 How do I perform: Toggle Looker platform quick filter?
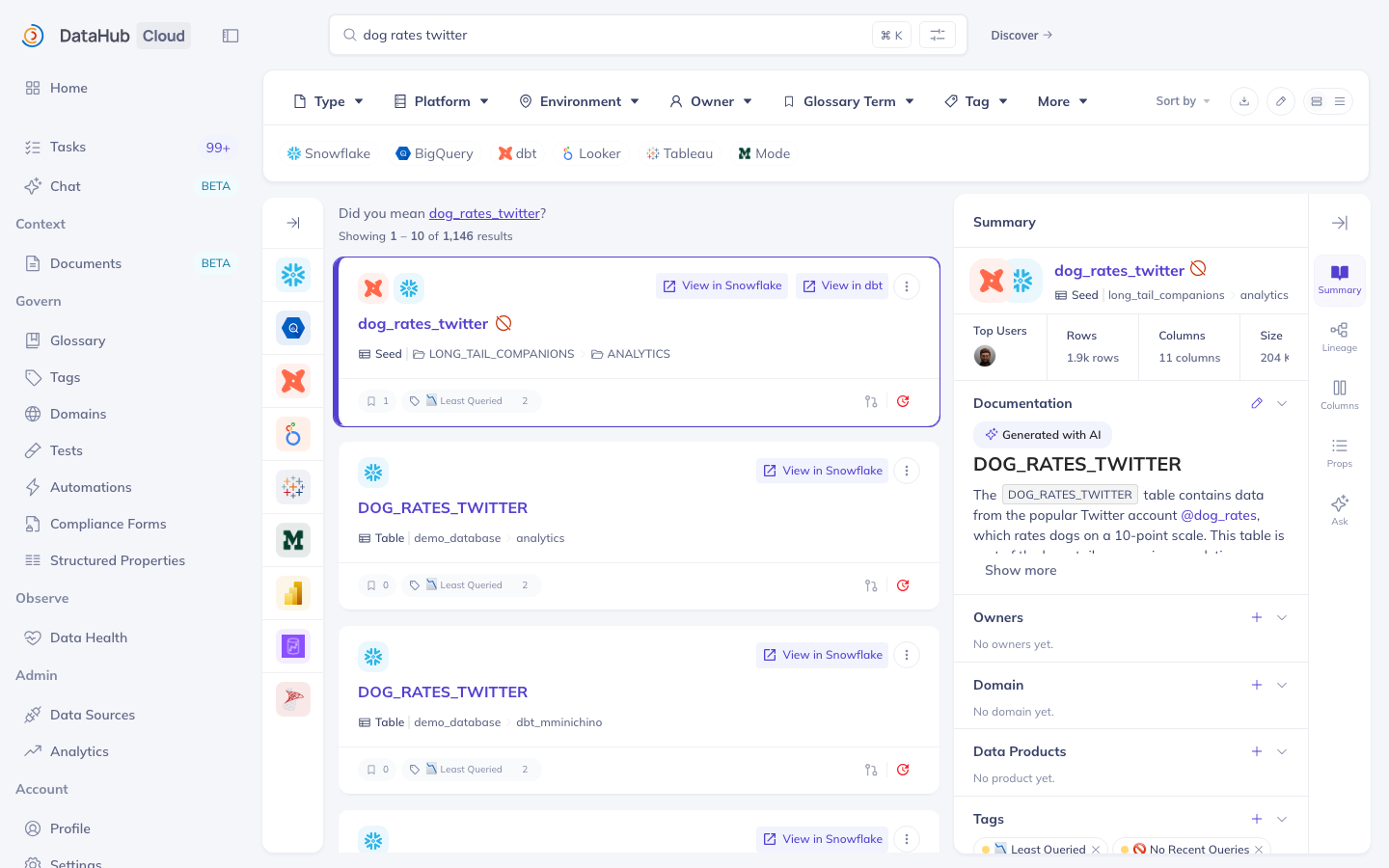(x=591, y=153)
